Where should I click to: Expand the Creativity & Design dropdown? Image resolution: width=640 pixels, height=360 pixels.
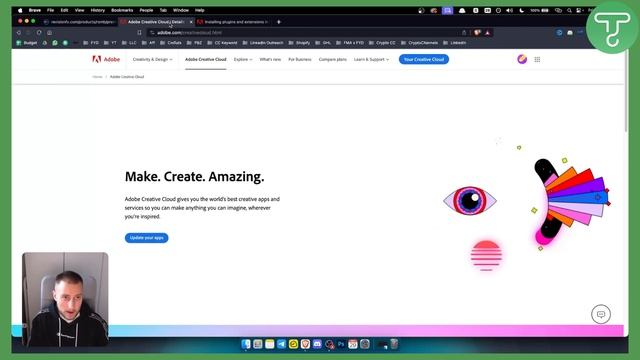pyautogui.click(x=153, y=60)
